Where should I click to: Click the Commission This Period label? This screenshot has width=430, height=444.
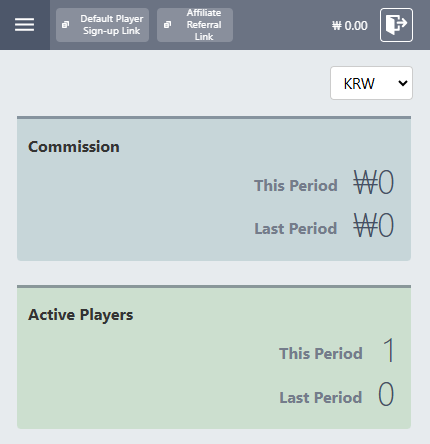tap(296, 185)
